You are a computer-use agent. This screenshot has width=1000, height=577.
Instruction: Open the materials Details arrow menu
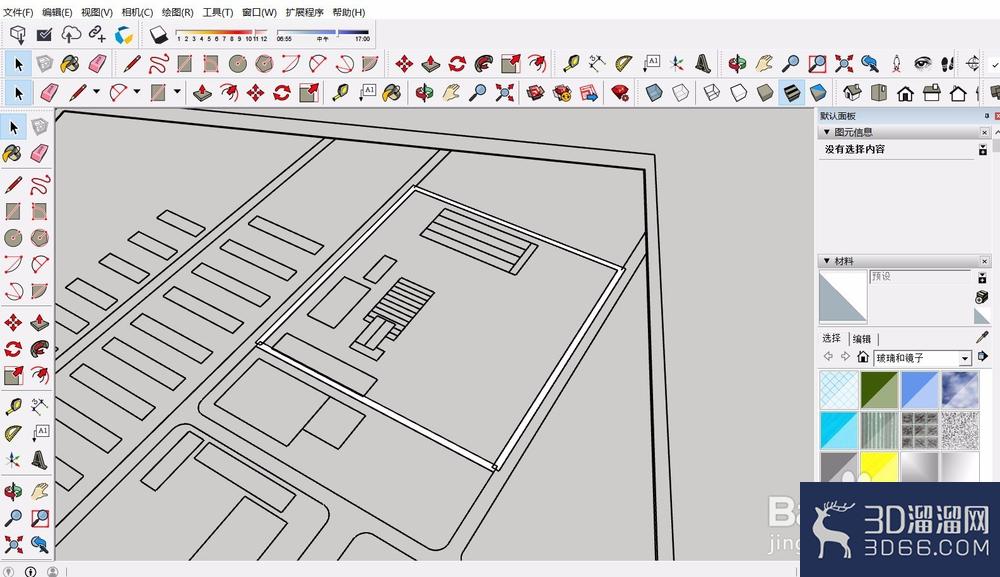983,356
